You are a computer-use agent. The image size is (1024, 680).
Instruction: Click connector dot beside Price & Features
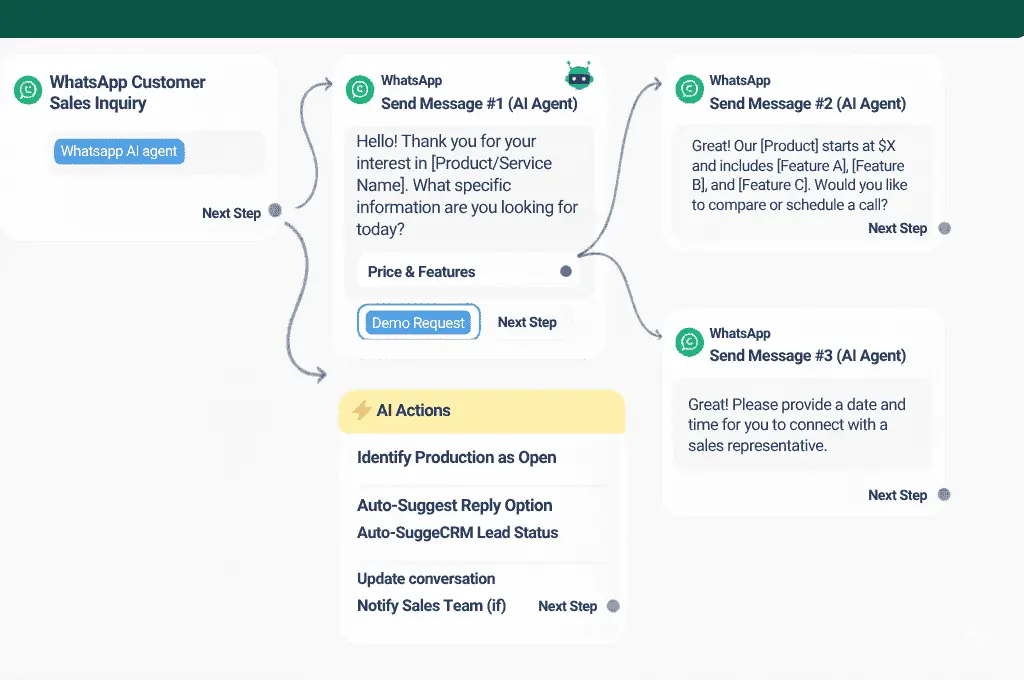tap(566, 272)
